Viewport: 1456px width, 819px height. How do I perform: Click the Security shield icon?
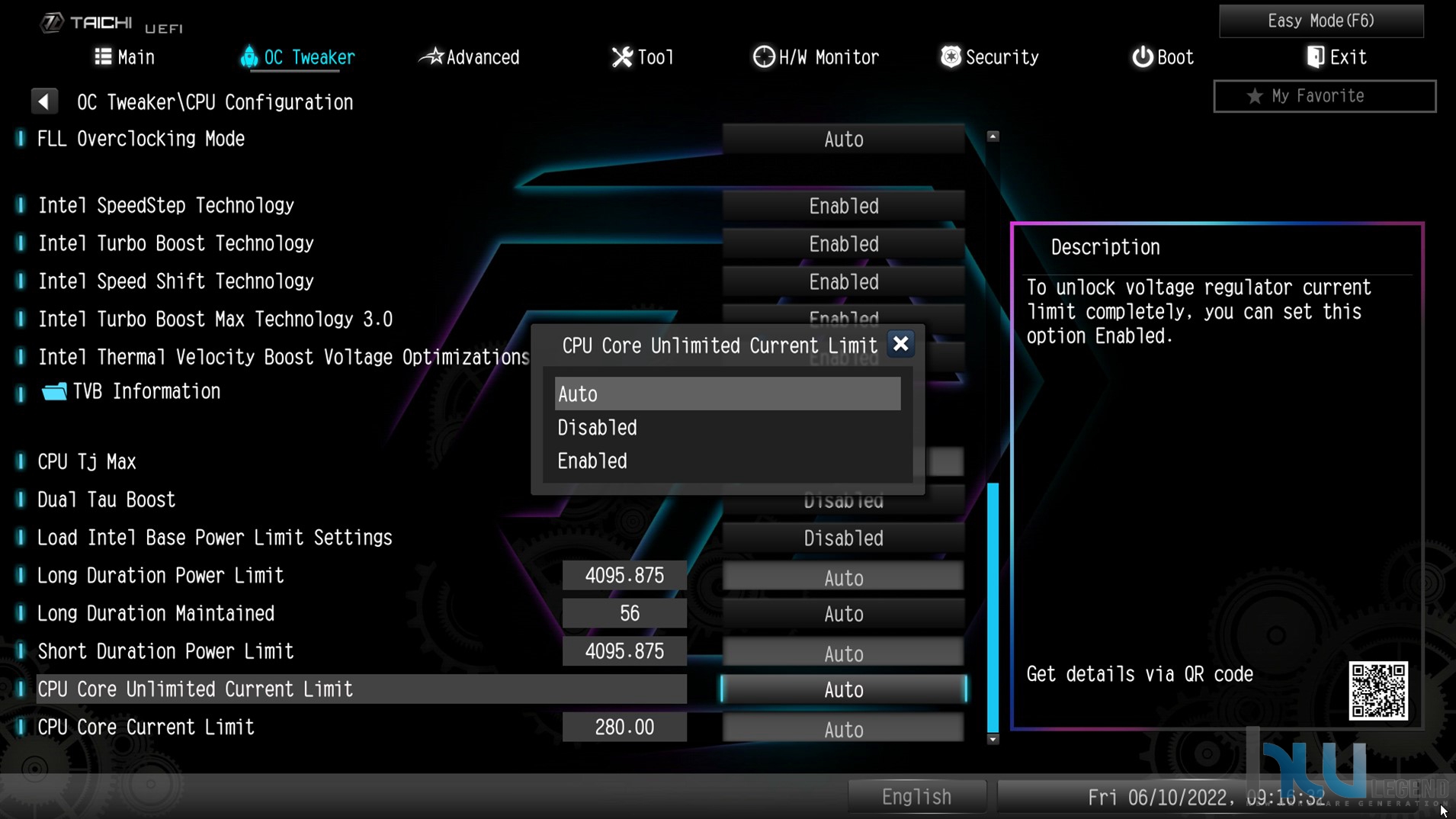click(x=951, y=57)
